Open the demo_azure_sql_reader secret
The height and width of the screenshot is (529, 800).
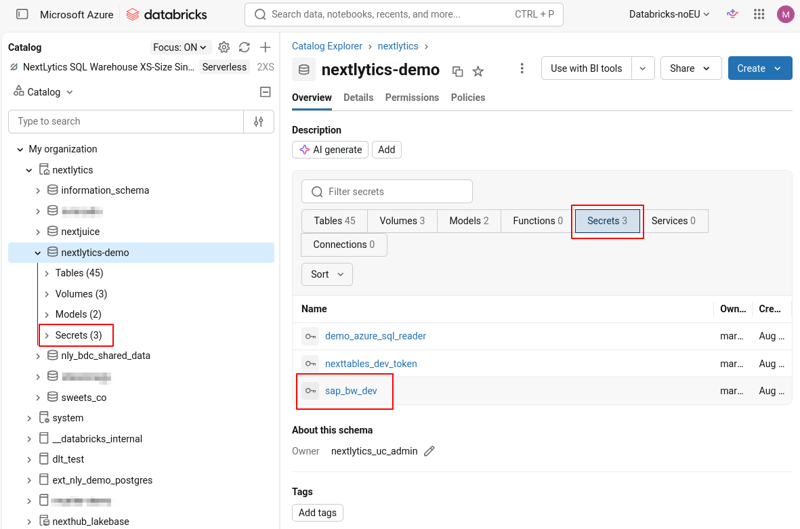tap(376, 336)
